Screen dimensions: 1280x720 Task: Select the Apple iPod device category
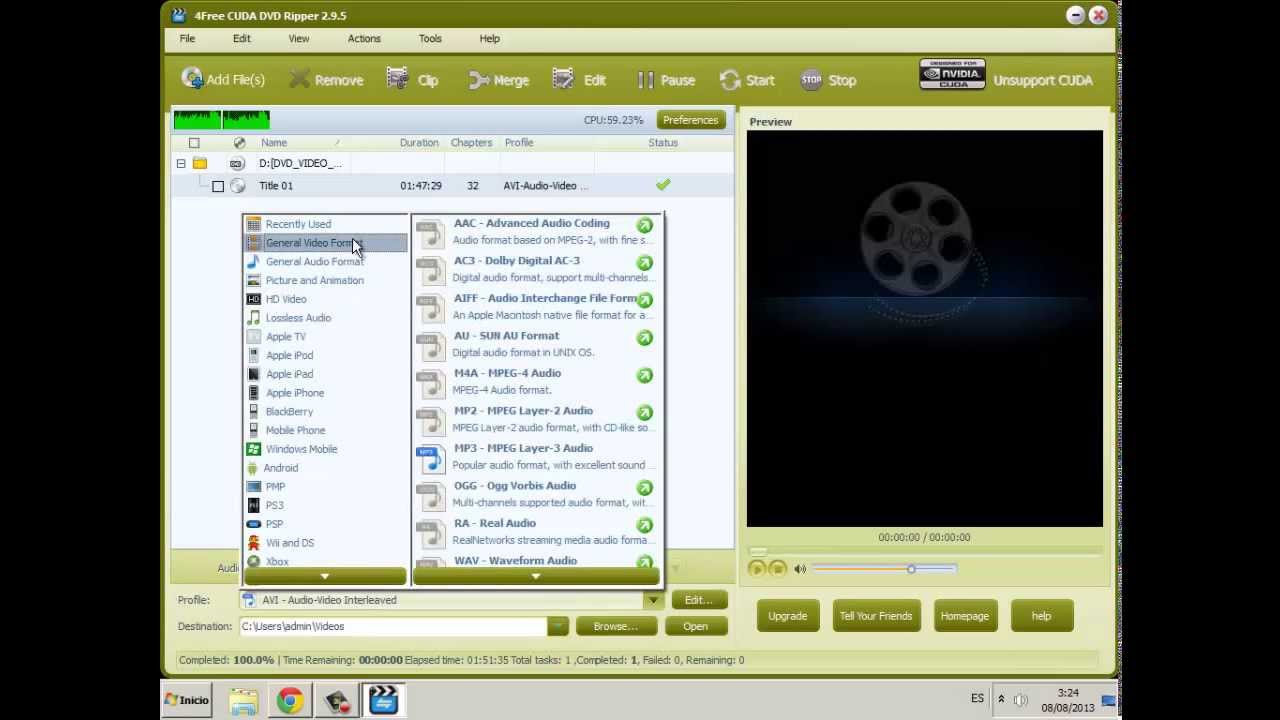click(x=326, y=355)
